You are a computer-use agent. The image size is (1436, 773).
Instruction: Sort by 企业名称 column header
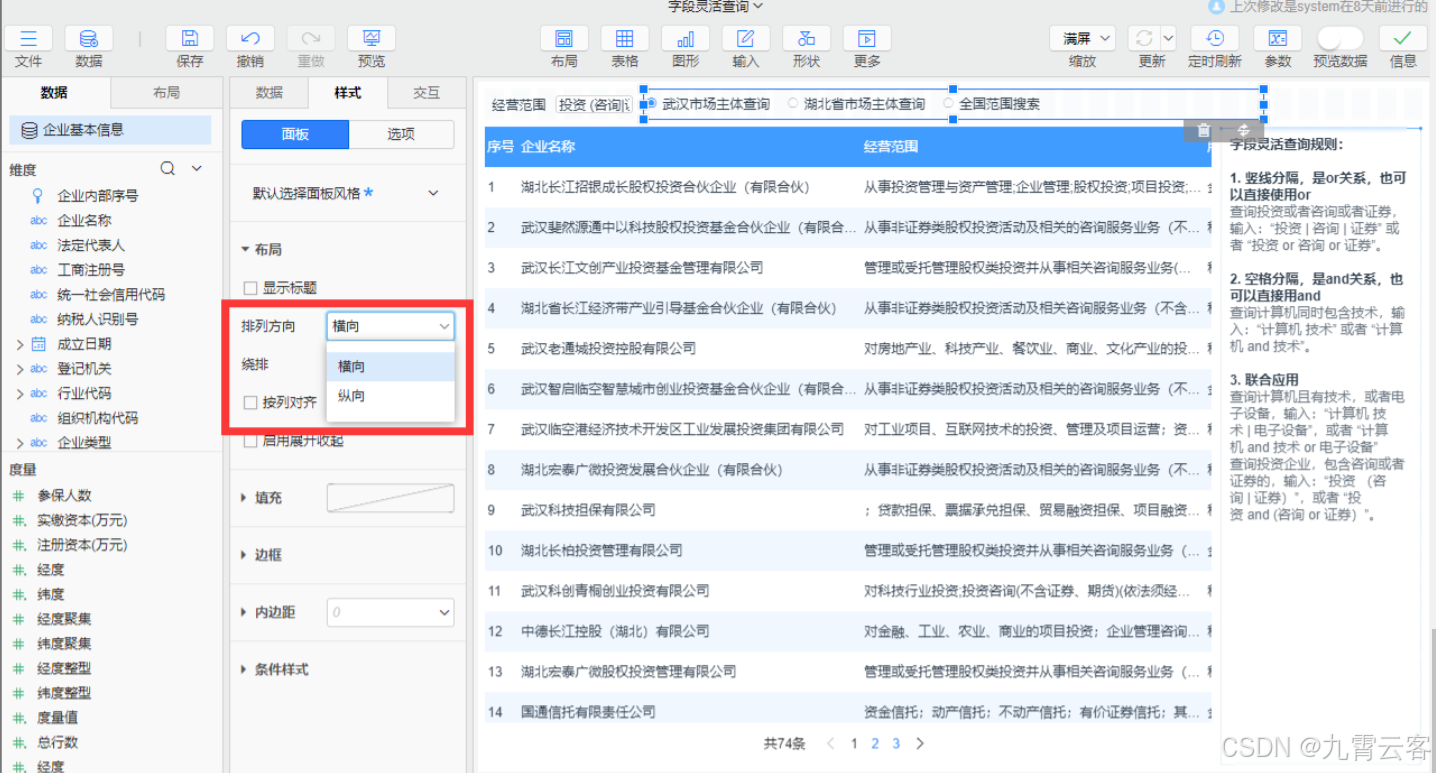coord(548,147)
